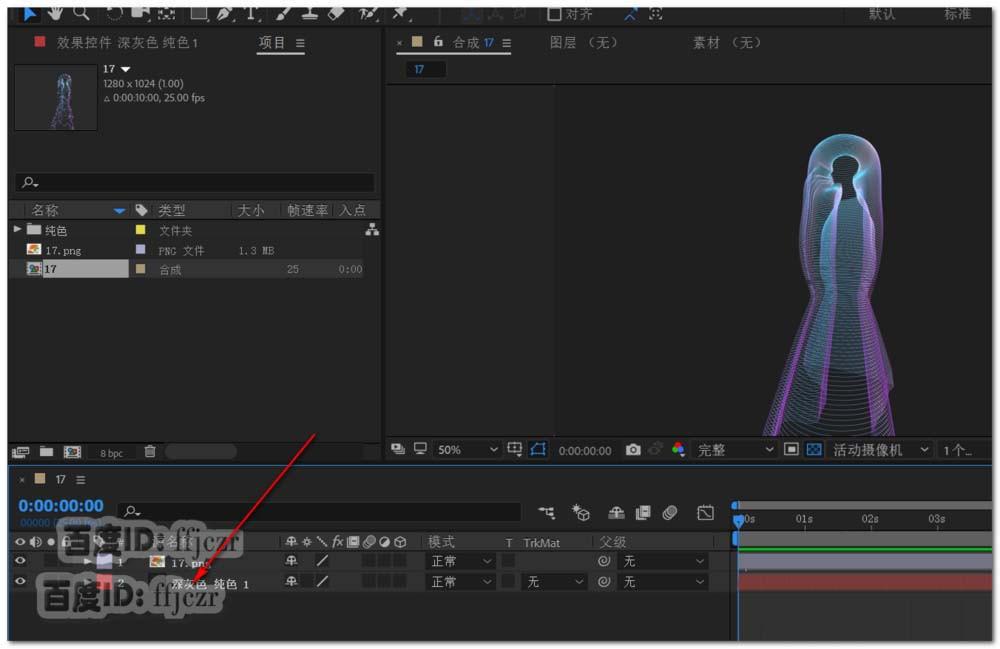Create new folder in project panel
The width and height of the screenshot is (1000, 649).
pos(46,452)
